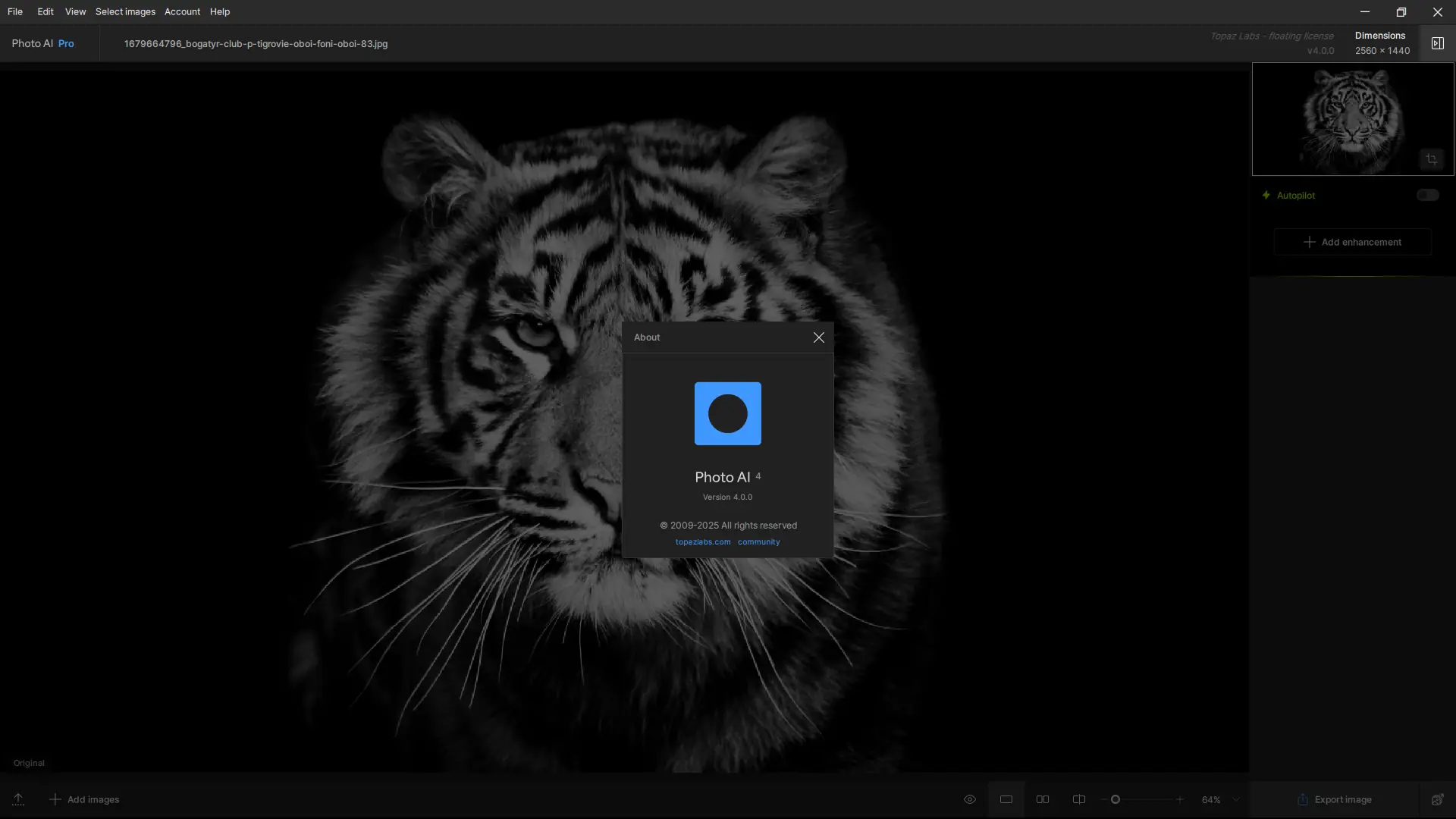Open the community link

pyautogui.click(x=758, y=542)
